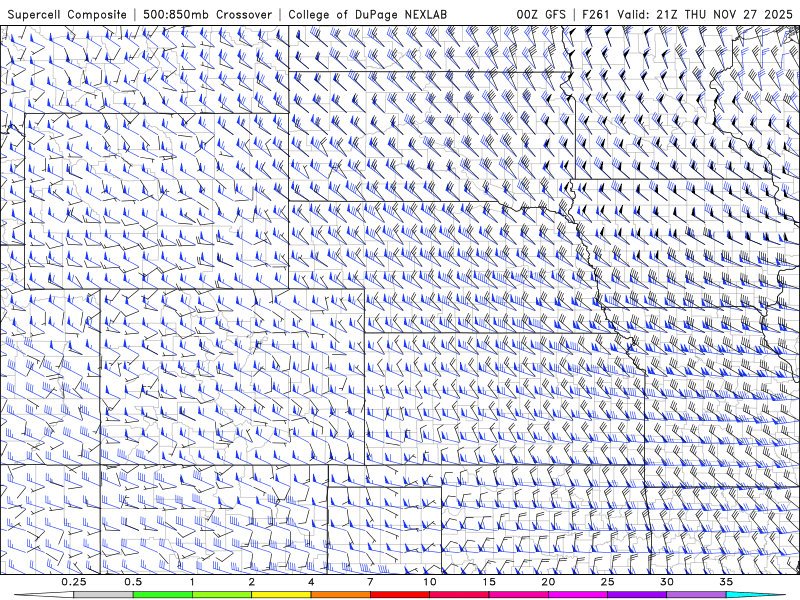Click the '500:850mb Crossover' header label
The width and height of the screenshot is (800, 600).
(208, 15)
